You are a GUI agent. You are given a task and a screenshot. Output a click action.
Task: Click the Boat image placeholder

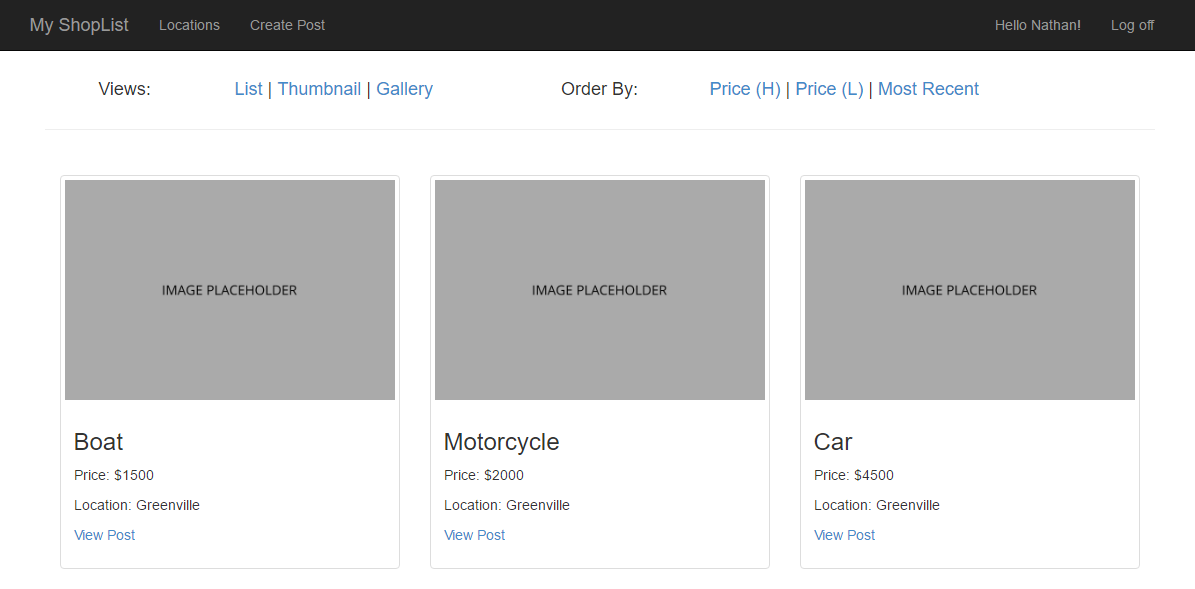(x=230, y=290)
